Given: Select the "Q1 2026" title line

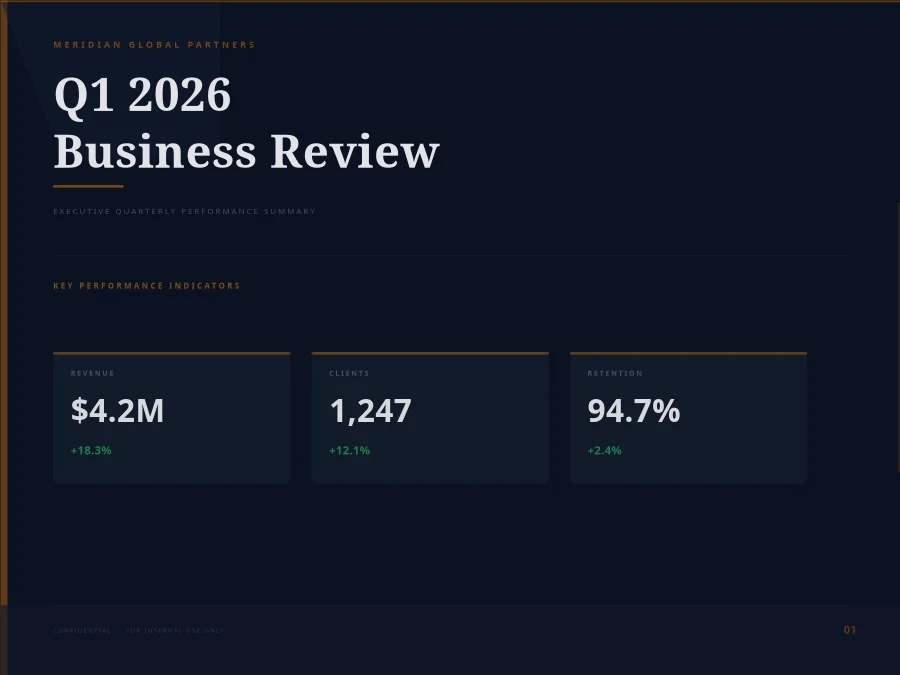Looking at the screenshot, I should pos(142,96).
